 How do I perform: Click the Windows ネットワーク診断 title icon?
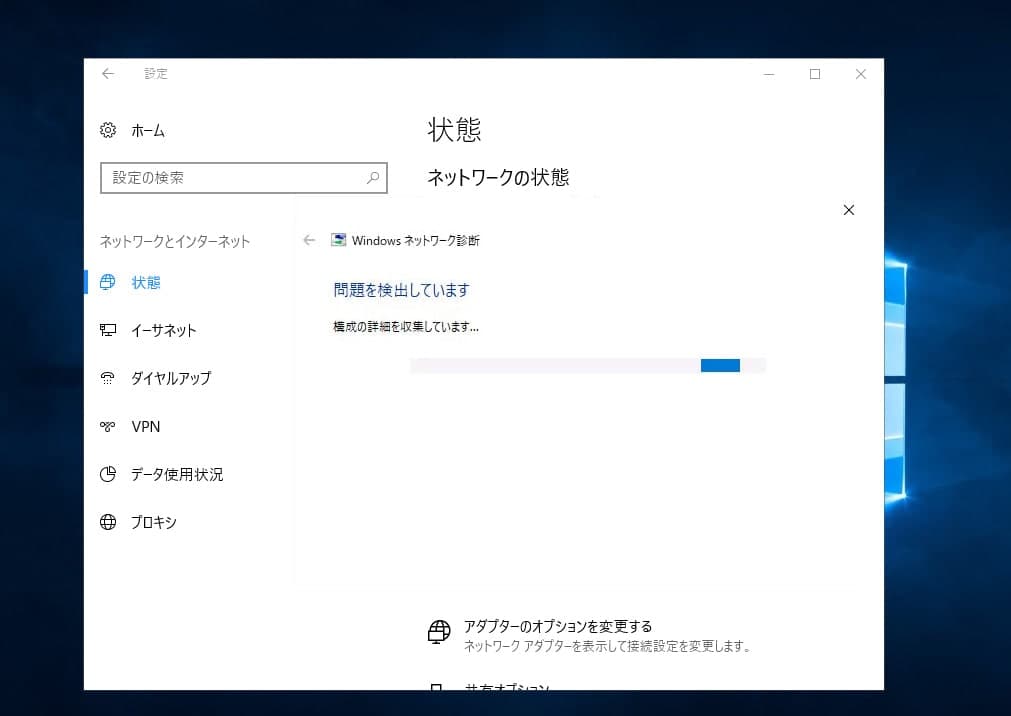pos(339,240)
